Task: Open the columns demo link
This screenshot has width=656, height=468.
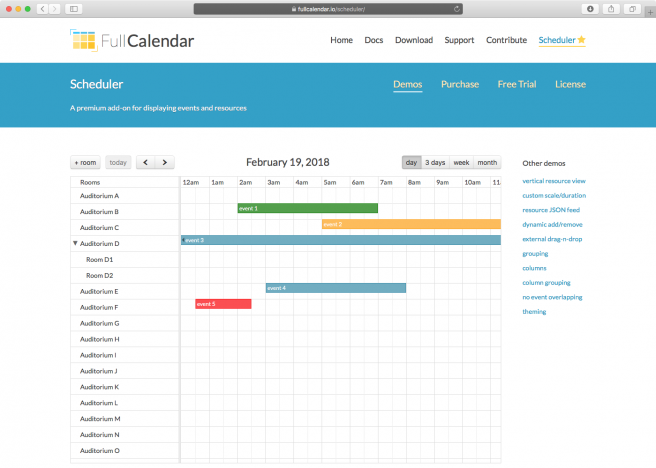Action: point(534,268)
